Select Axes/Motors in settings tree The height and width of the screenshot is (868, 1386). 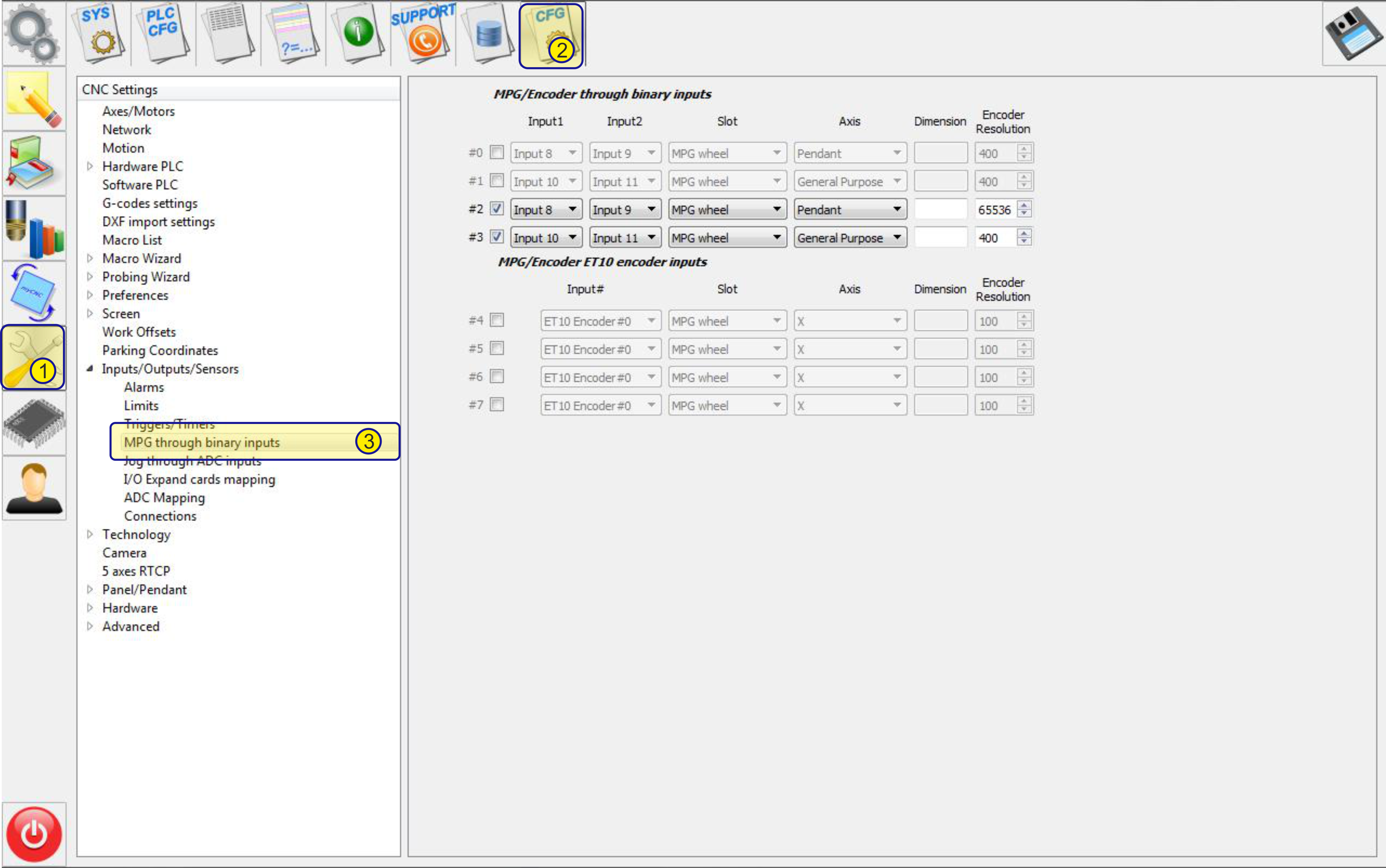[x=138, y=112]
